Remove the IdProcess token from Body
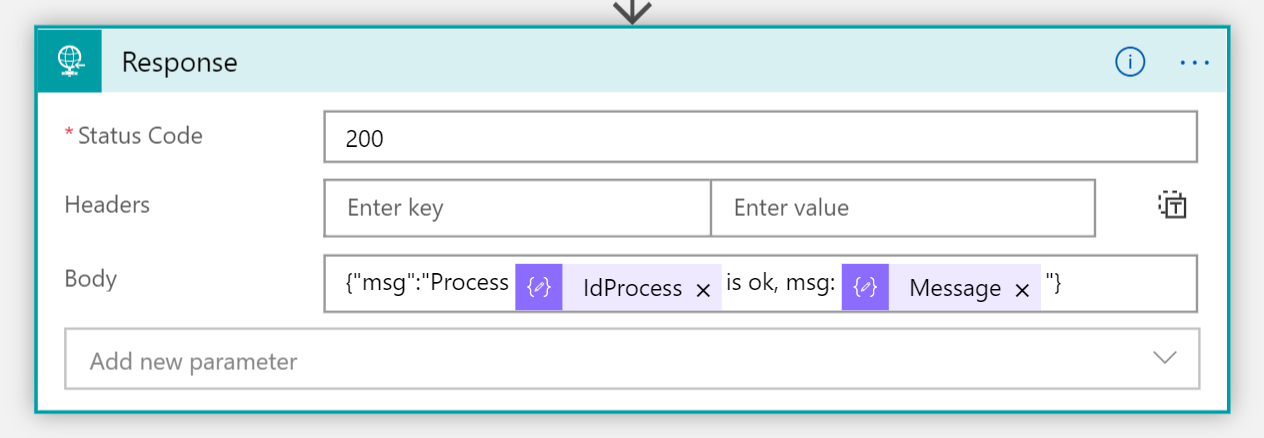The image size is (1264, 438). [703, 290]
